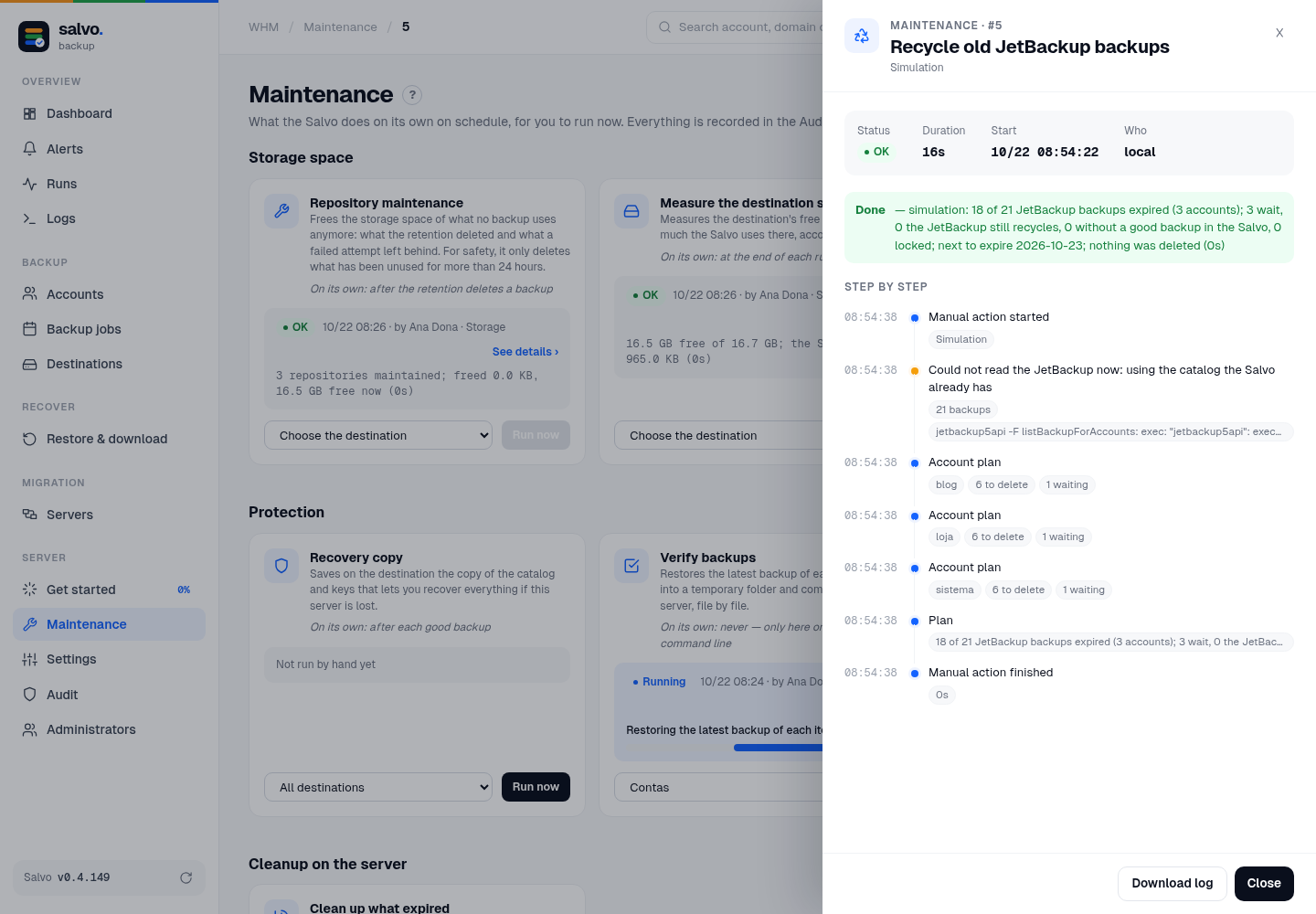This screenshot has height=914, width=1316.
Task: Open the Contas dropdown under Verify backups
Action: pyautogui.click(x=718, y=787)
